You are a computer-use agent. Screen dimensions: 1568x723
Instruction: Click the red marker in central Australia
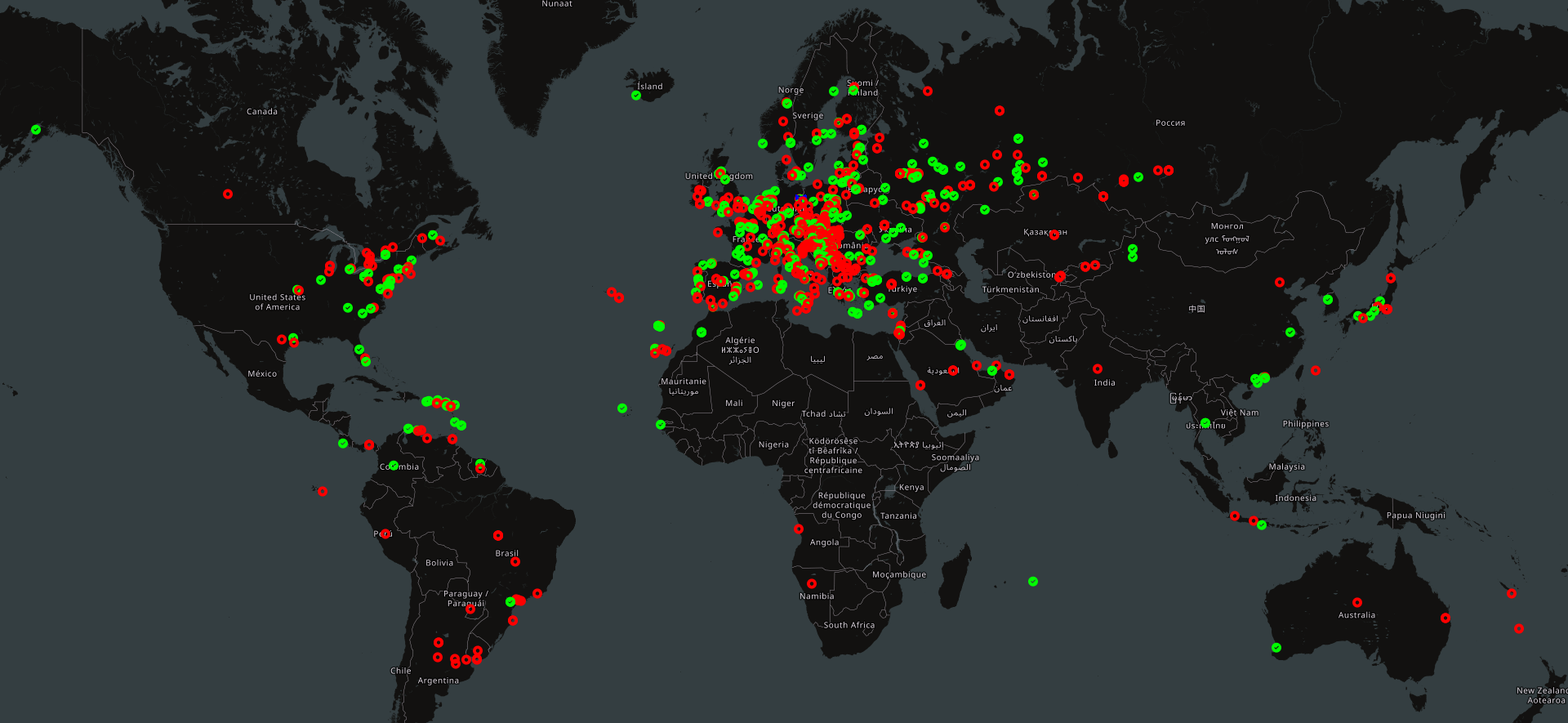click(1356, 602)
